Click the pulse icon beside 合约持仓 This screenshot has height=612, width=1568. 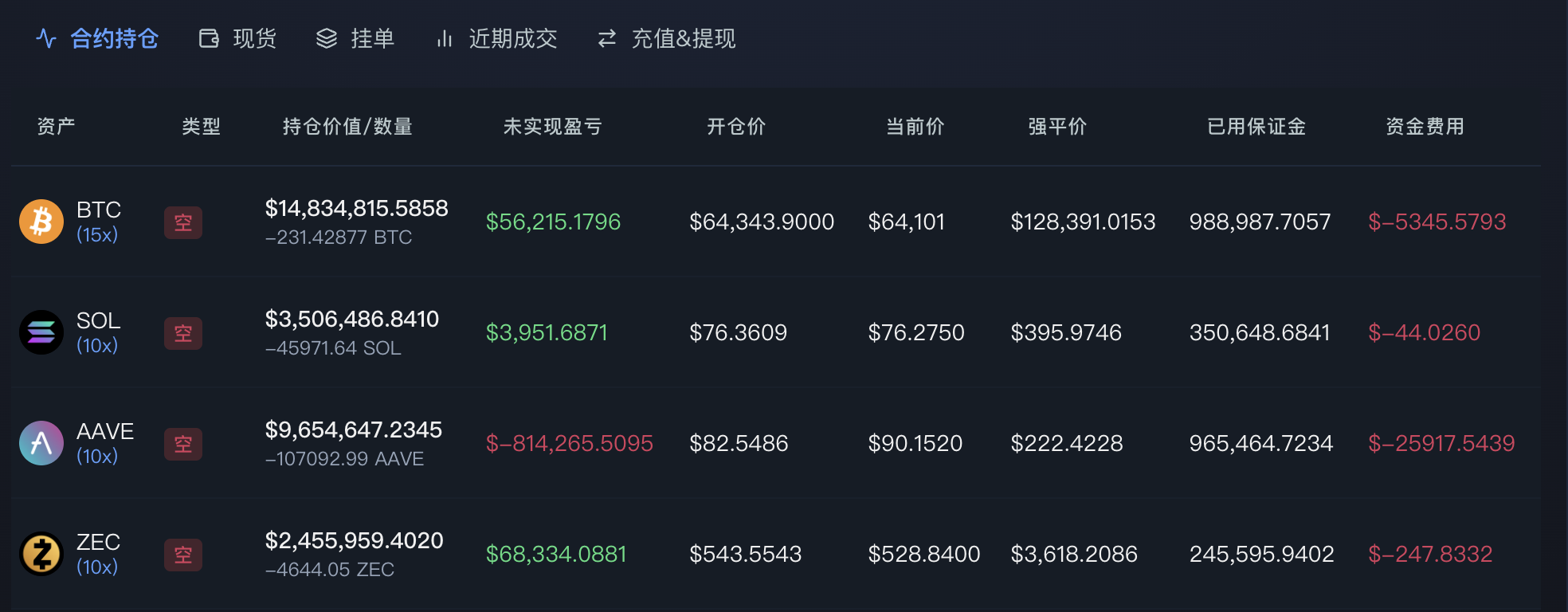[46, 38]
